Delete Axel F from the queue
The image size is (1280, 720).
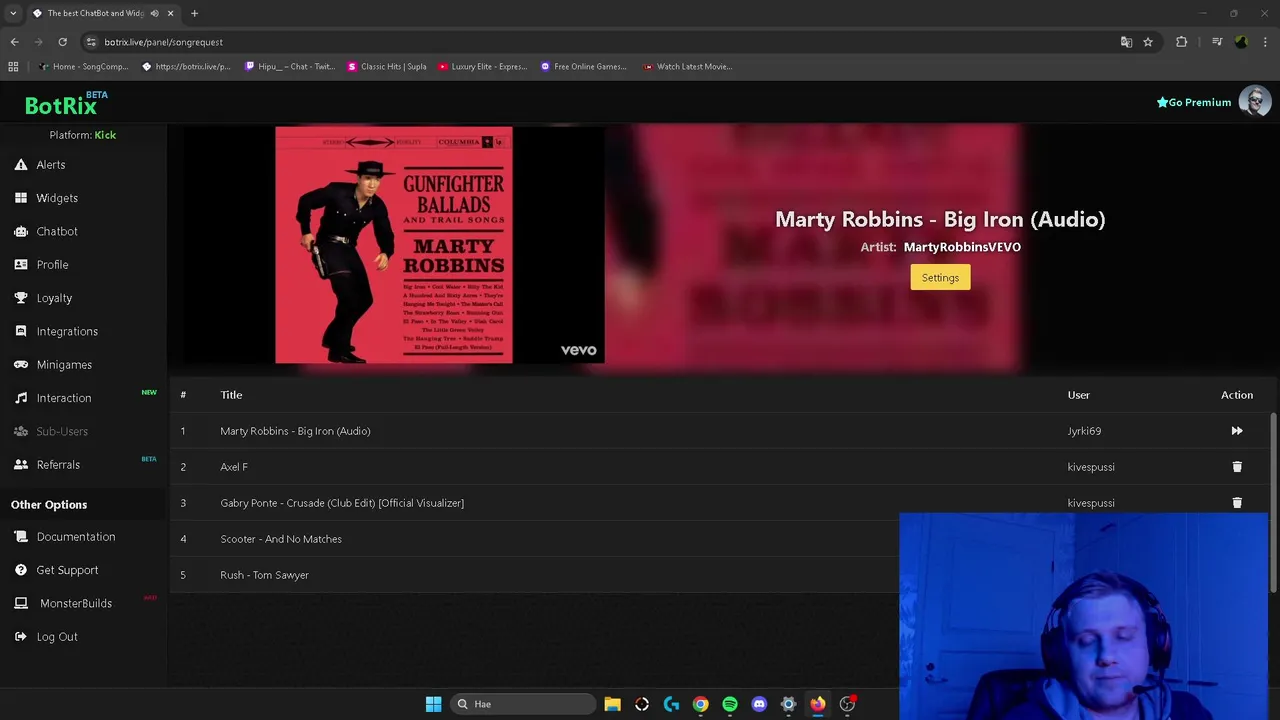tap(1237, 467)
